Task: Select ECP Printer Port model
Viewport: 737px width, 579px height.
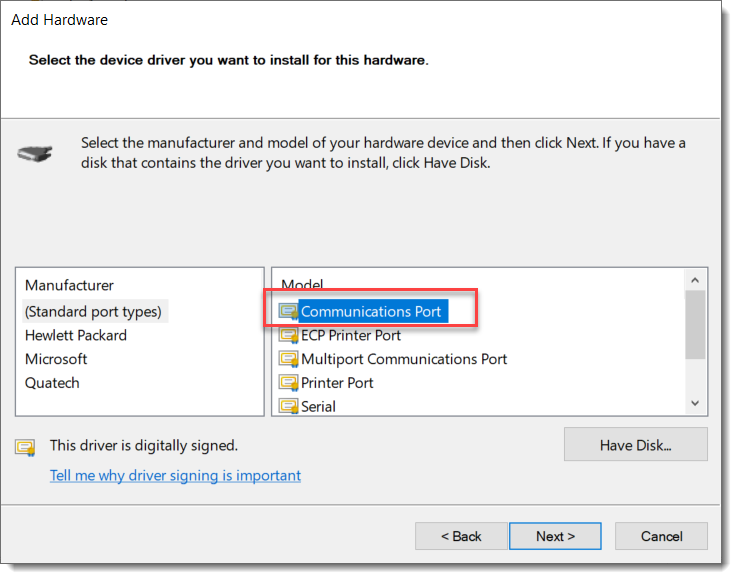Action: coord(351,335)
